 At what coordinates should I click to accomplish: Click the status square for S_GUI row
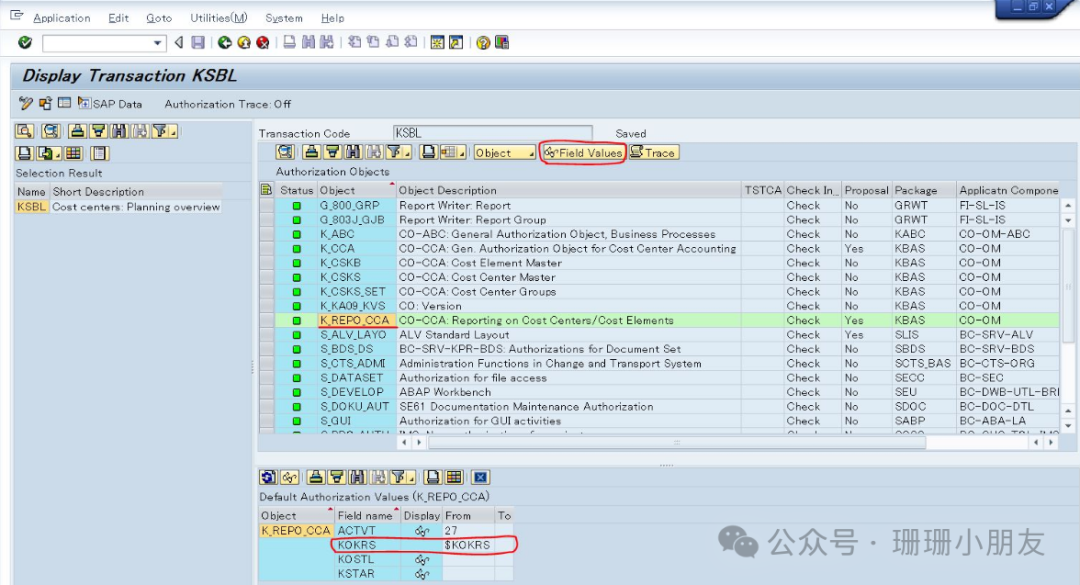tap(296, 421)
